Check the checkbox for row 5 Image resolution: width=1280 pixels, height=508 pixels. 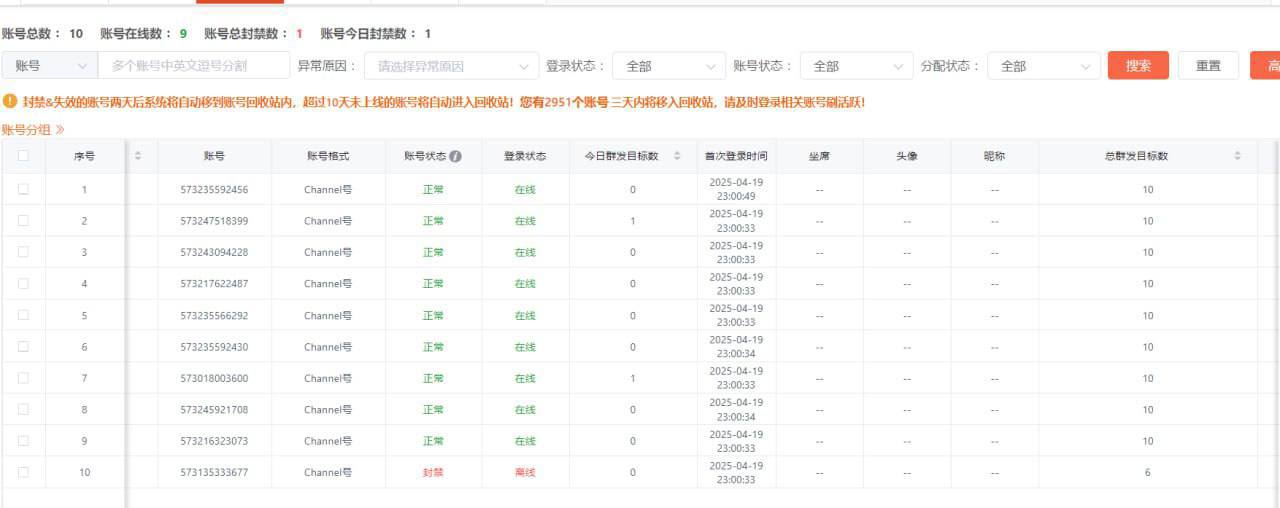tap(23, 315)
